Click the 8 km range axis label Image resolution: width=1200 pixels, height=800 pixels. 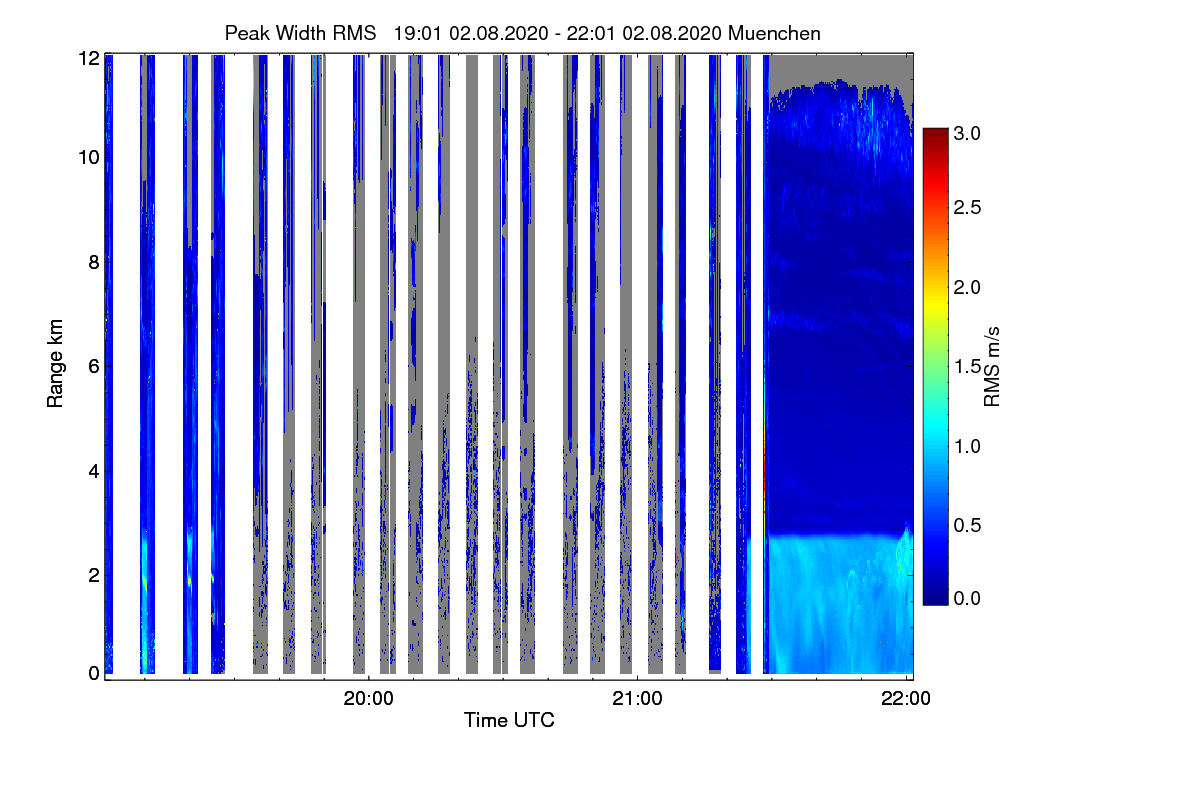(x=93, y=262)
